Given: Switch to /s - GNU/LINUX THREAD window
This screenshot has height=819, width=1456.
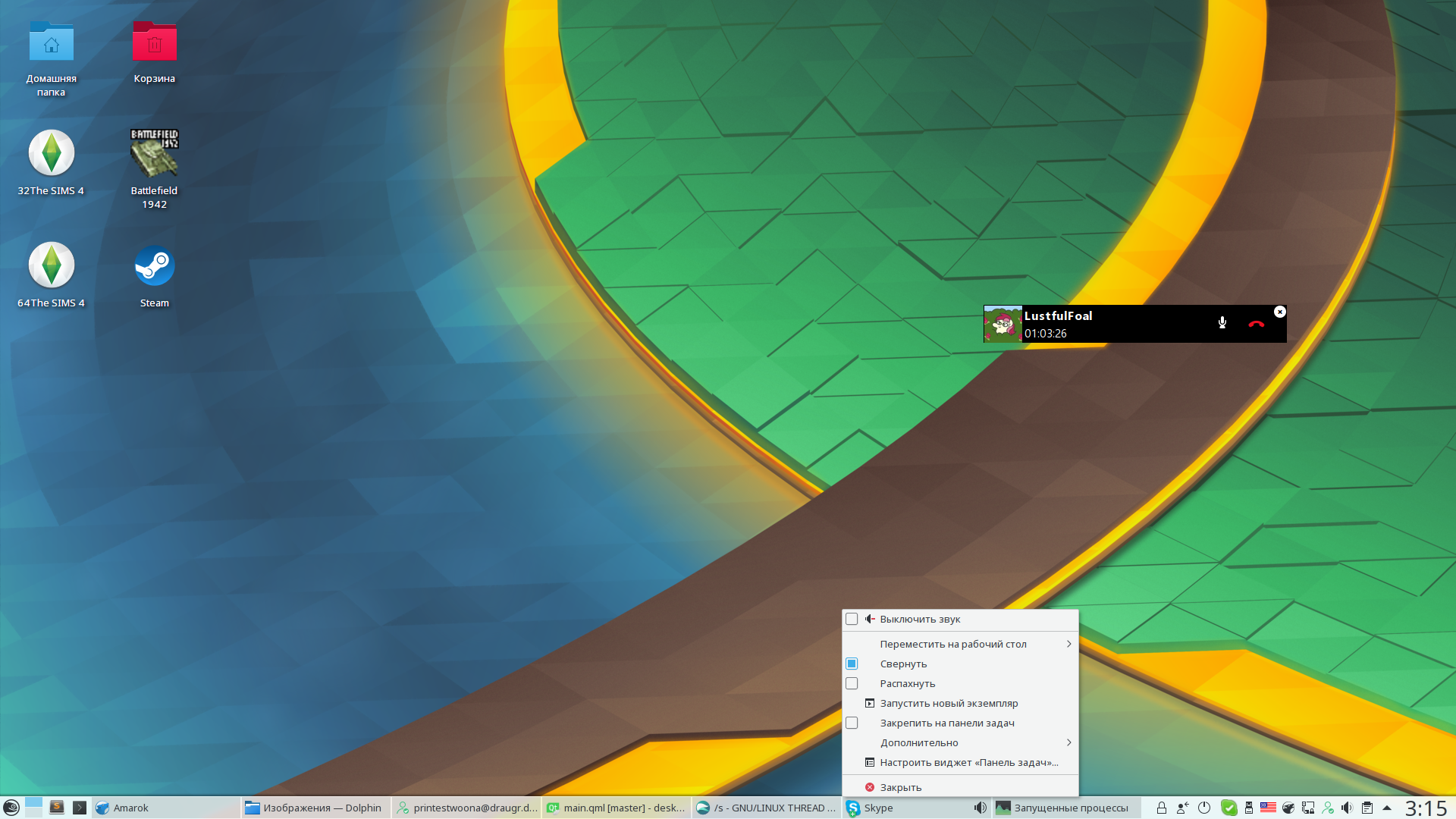Looking at the screenshot, I should tap(767, 808).
